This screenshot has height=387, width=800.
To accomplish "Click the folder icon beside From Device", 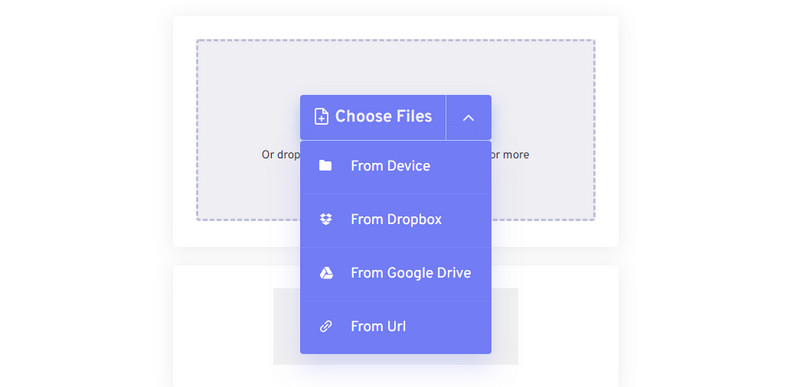I will click(x=325, y=166).
